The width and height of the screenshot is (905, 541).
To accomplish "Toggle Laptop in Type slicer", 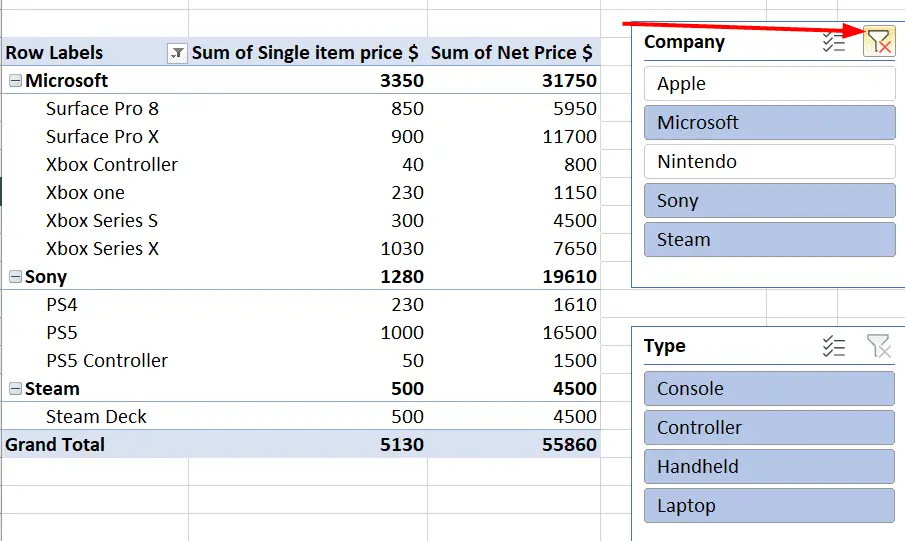I will (x=769, y=506).
